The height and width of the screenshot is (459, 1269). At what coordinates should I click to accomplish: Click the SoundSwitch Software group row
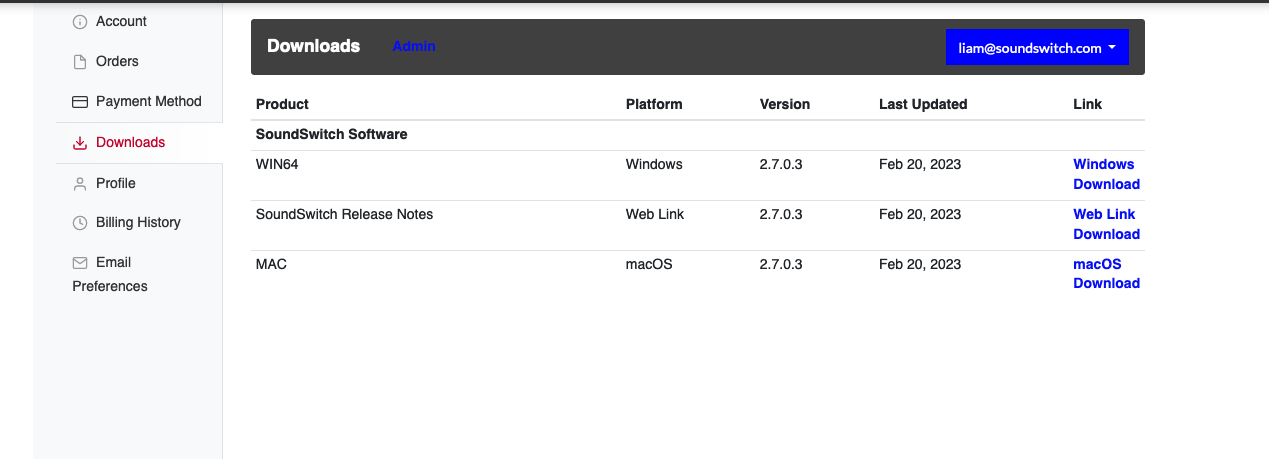point(698,134)
